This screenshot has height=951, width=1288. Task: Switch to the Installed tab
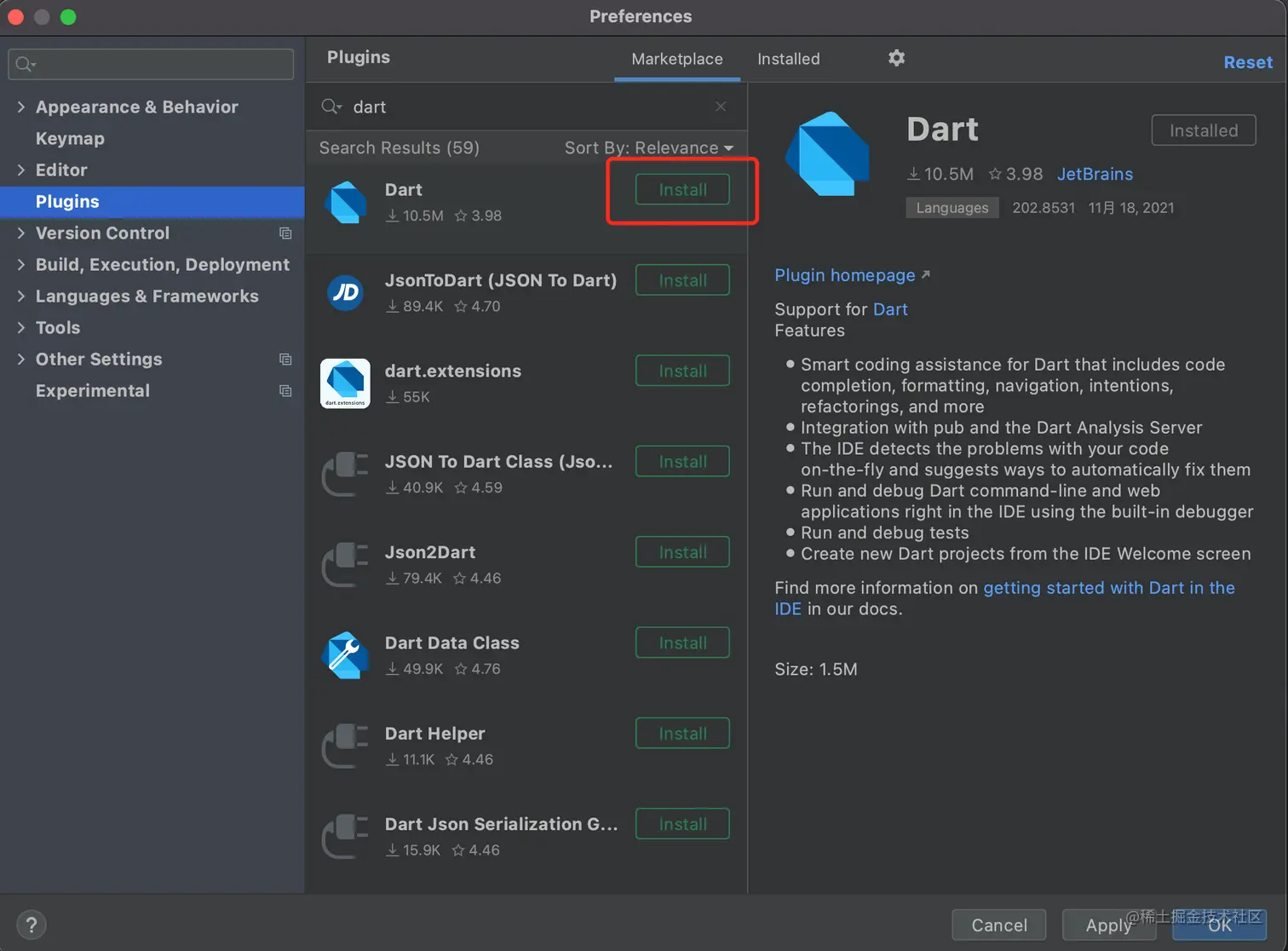(x=789, y=59)
